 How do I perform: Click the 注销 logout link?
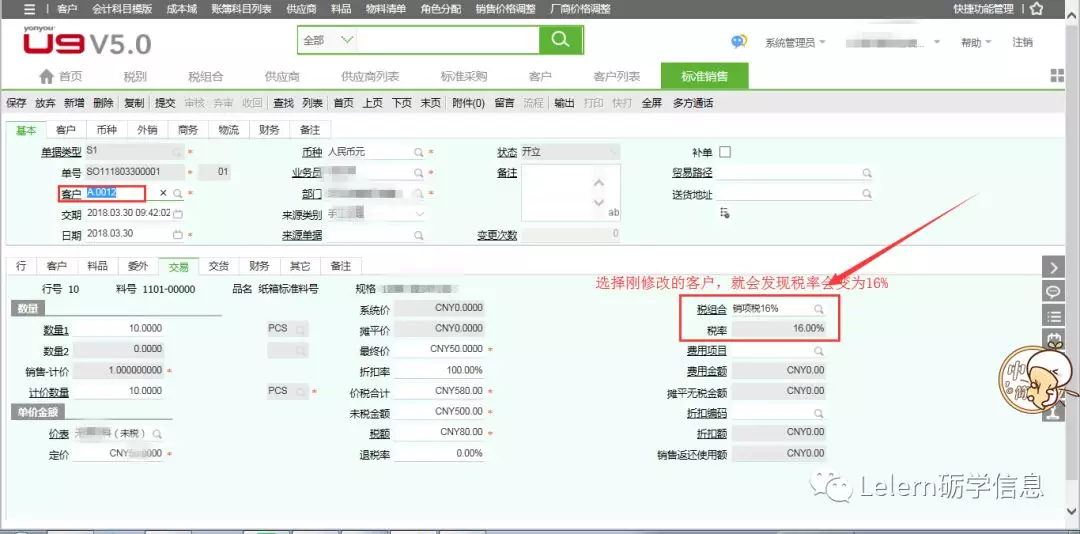coord(1022,43)
